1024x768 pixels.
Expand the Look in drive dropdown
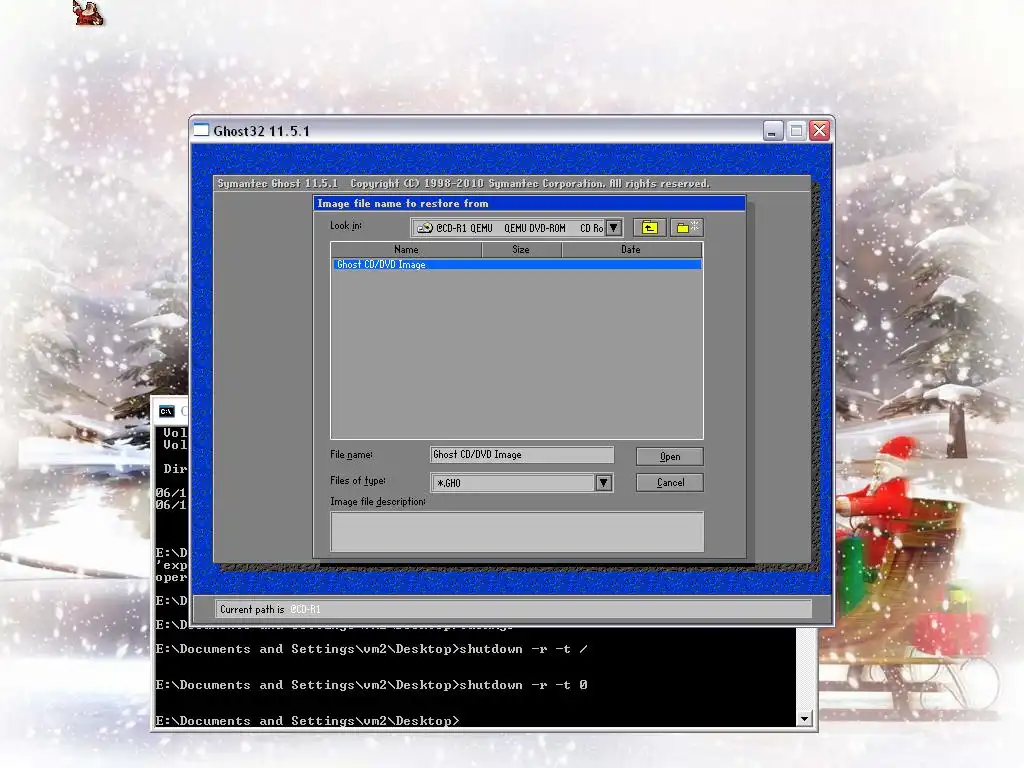(x=614, y=228)
